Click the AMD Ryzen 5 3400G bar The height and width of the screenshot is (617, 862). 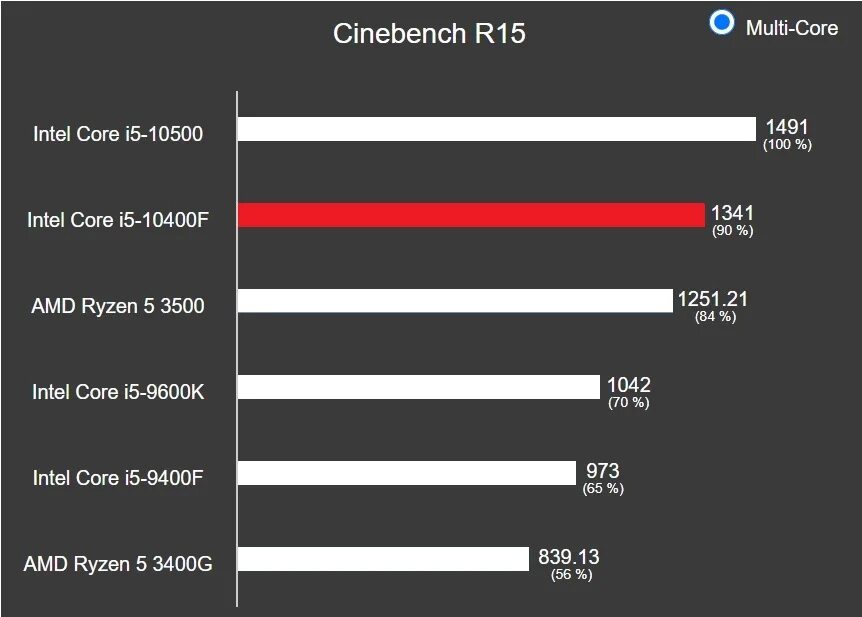click(x=384, y=559)
